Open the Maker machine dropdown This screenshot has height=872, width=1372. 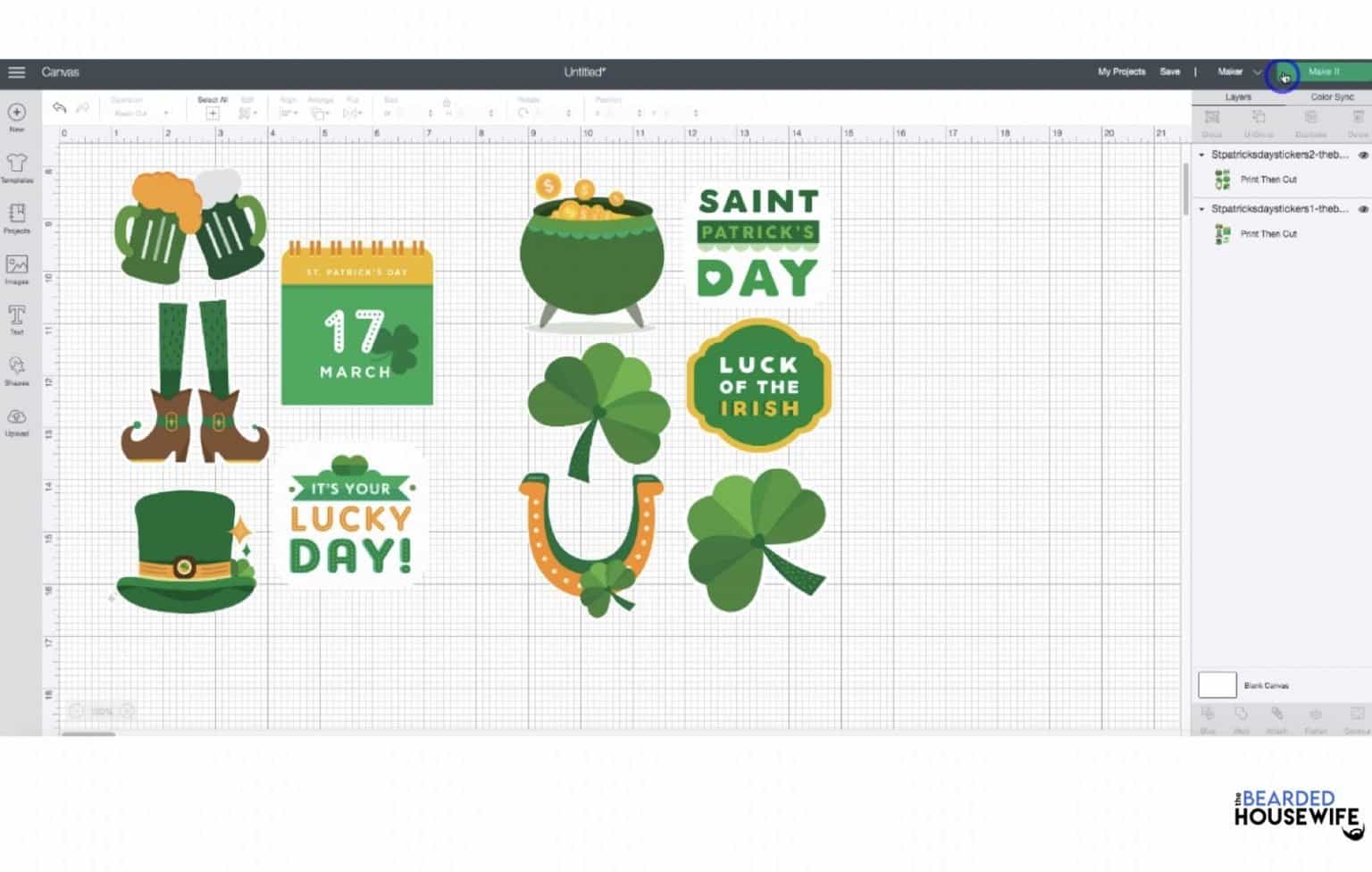(x=1259, y=71)
